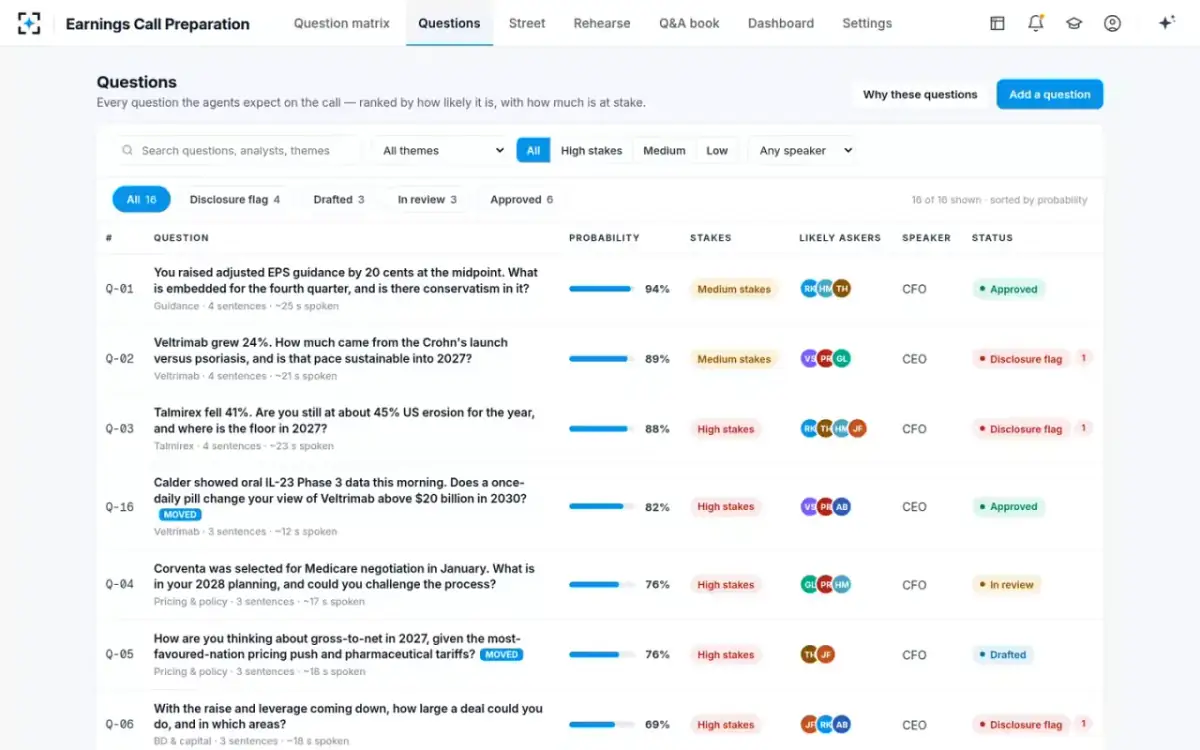Open the Settings tab
Viewport: 1200px width, 750px height.
point(867,23)
